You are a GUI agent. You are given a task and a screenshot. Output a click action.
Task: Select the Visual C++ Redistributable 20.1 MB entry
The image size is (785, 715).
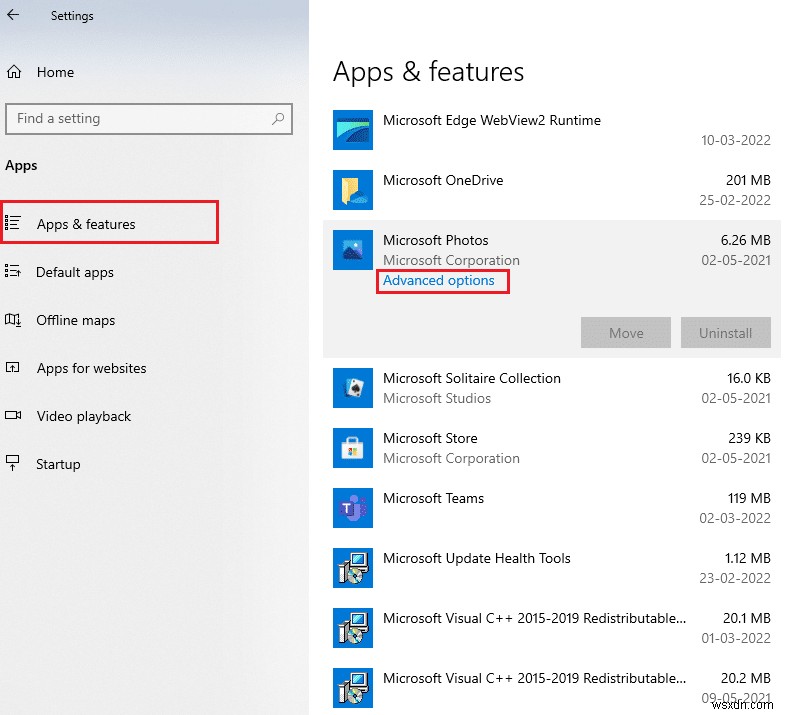tap(551, 628)
